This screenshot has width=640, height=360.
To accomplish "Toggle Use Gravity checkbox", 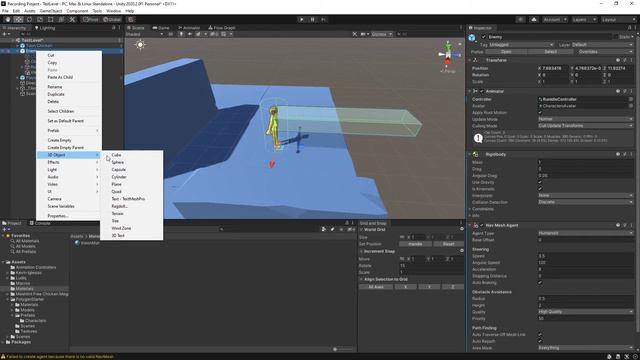I will [540, 182].
